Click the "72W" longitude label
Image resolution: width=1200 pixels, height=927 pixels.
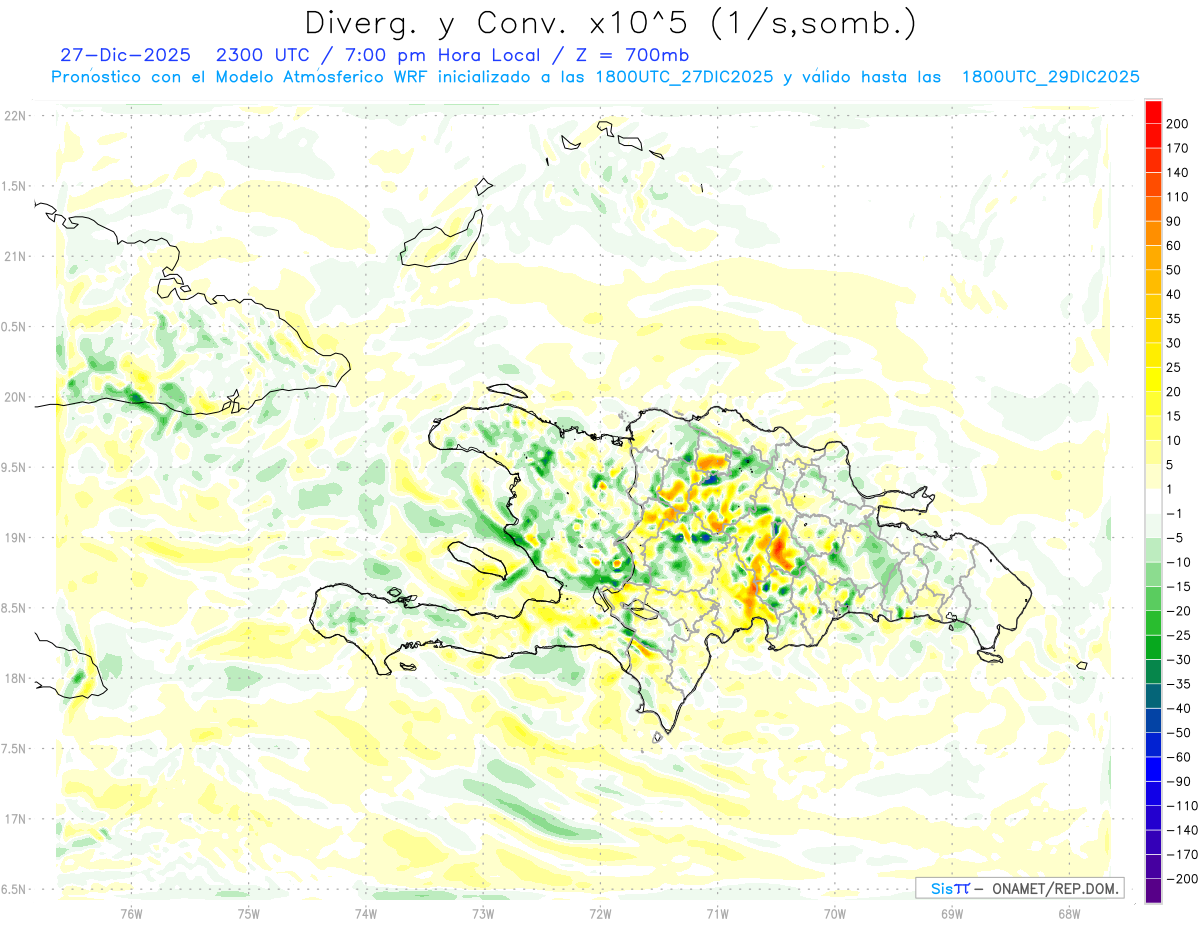coord(600,913)
